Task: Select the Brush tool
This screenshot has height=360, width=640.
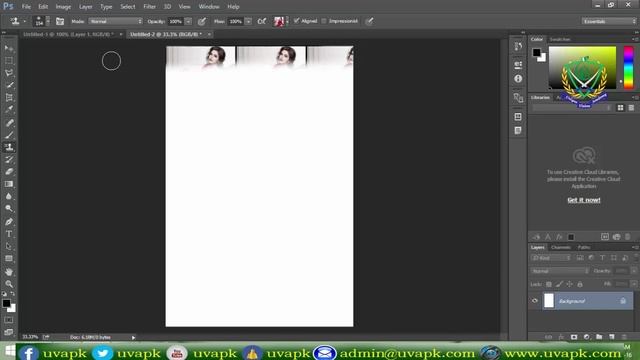Action: pos(9,135)
